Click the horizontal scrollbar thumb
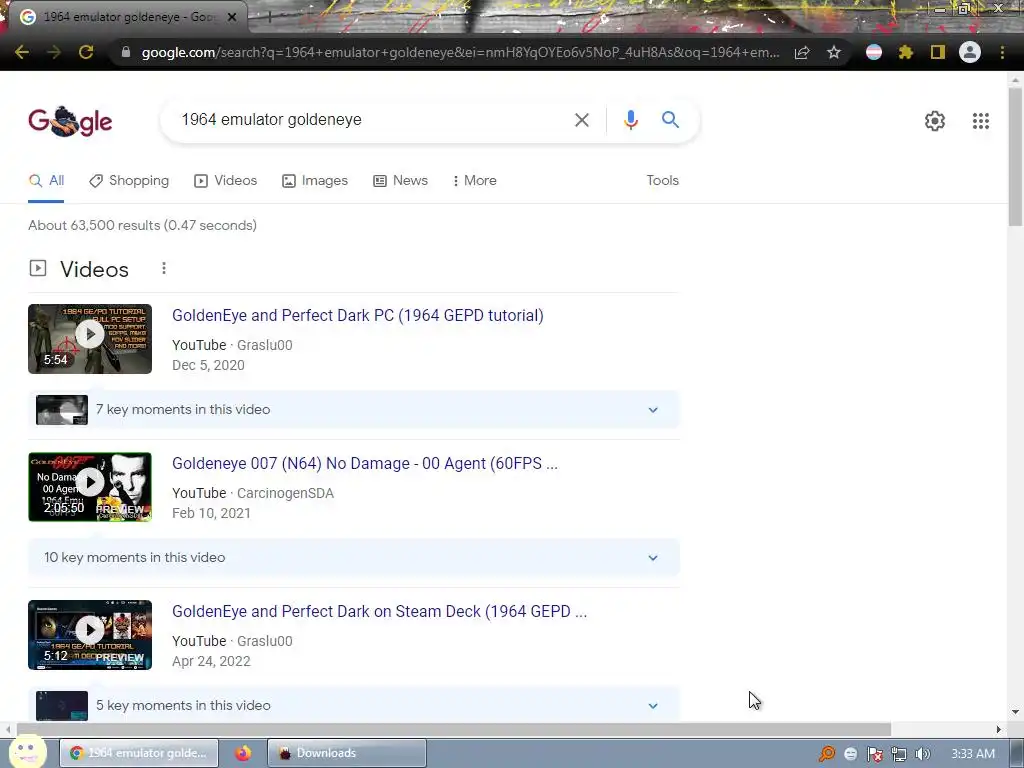The image size is (1024, 768). pos(454,729)
